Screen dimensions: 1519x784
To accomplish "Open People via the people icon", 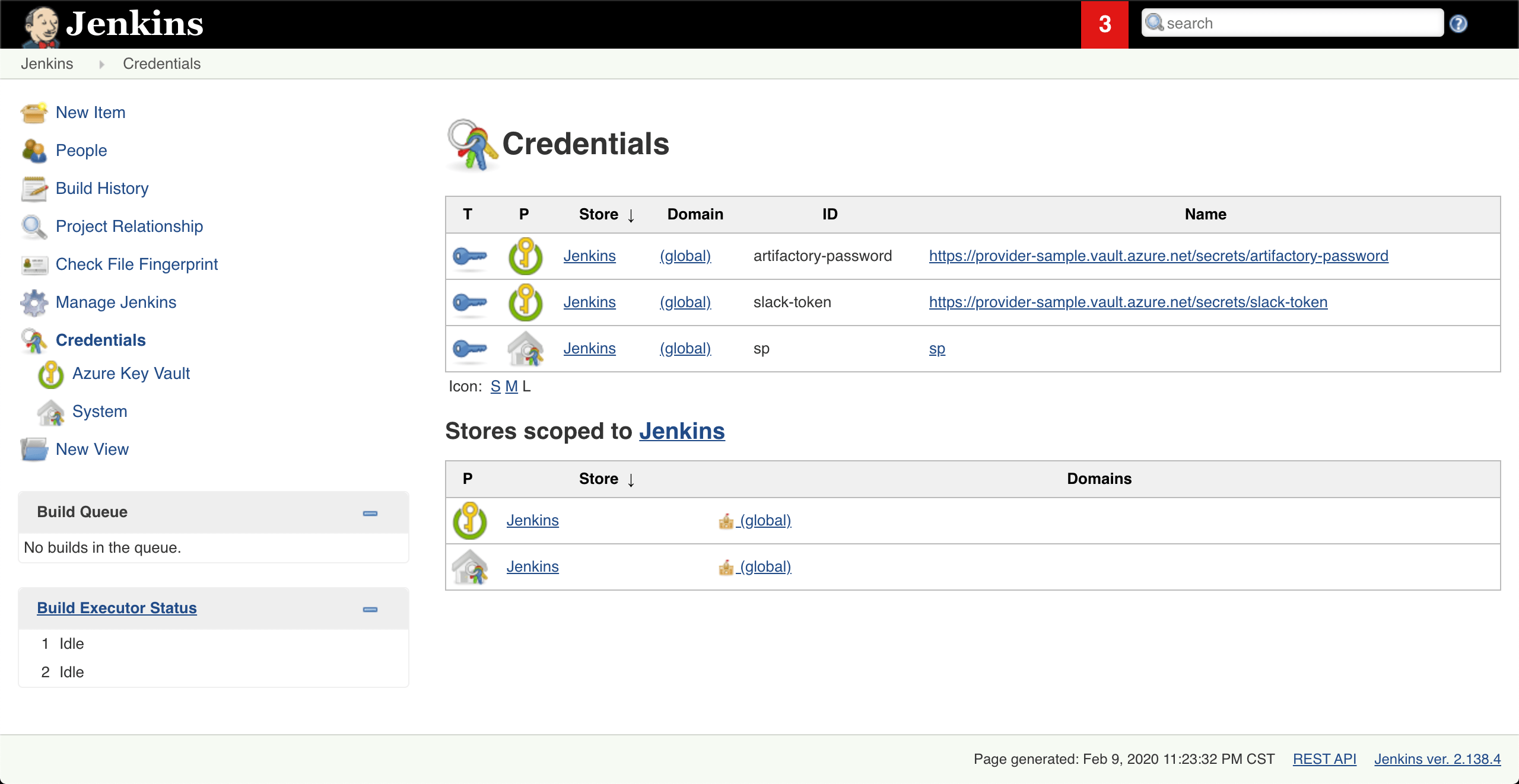I will tap(34, 150).
